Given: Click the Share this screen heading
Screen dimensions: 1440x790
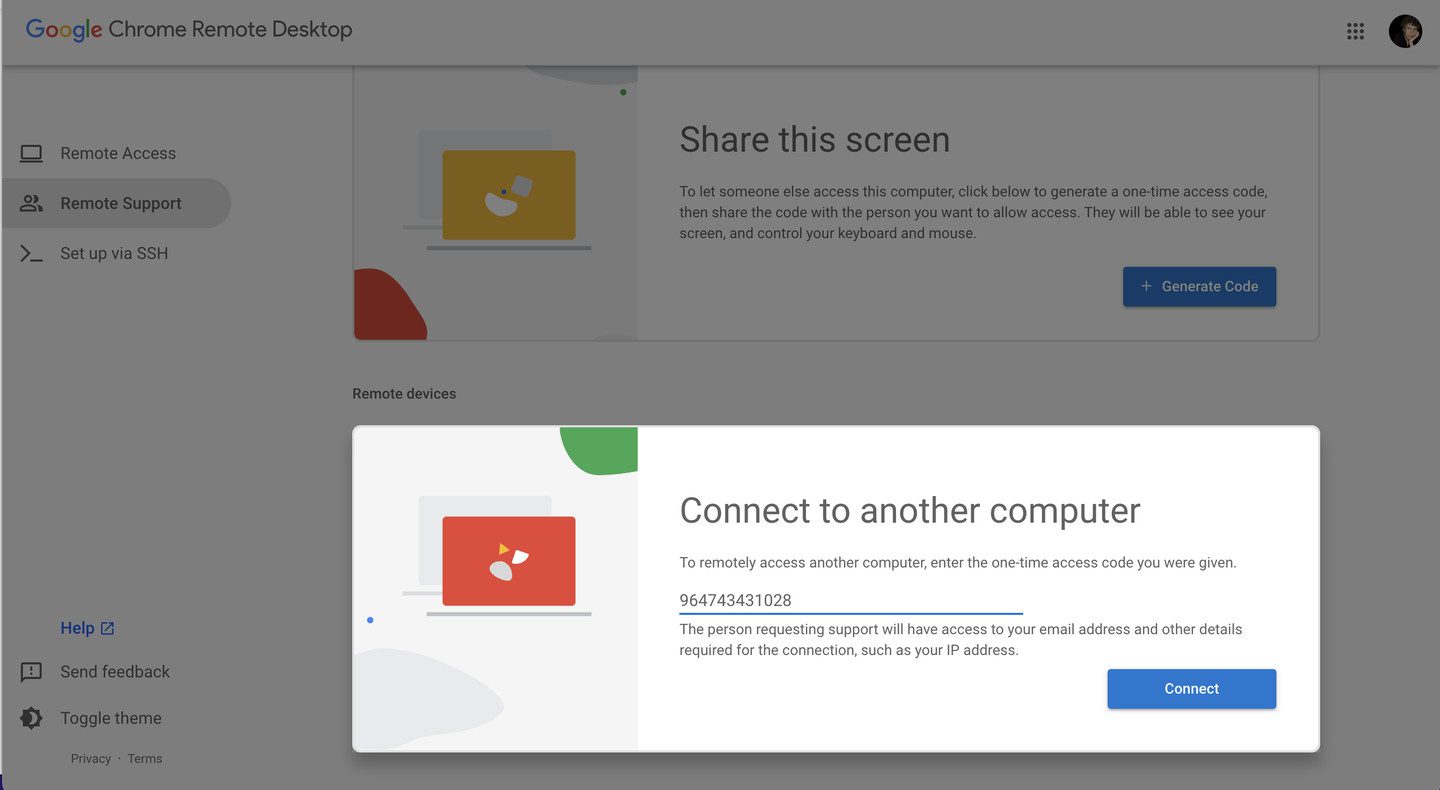Looking at the screenshot, I should click(815, 139).
